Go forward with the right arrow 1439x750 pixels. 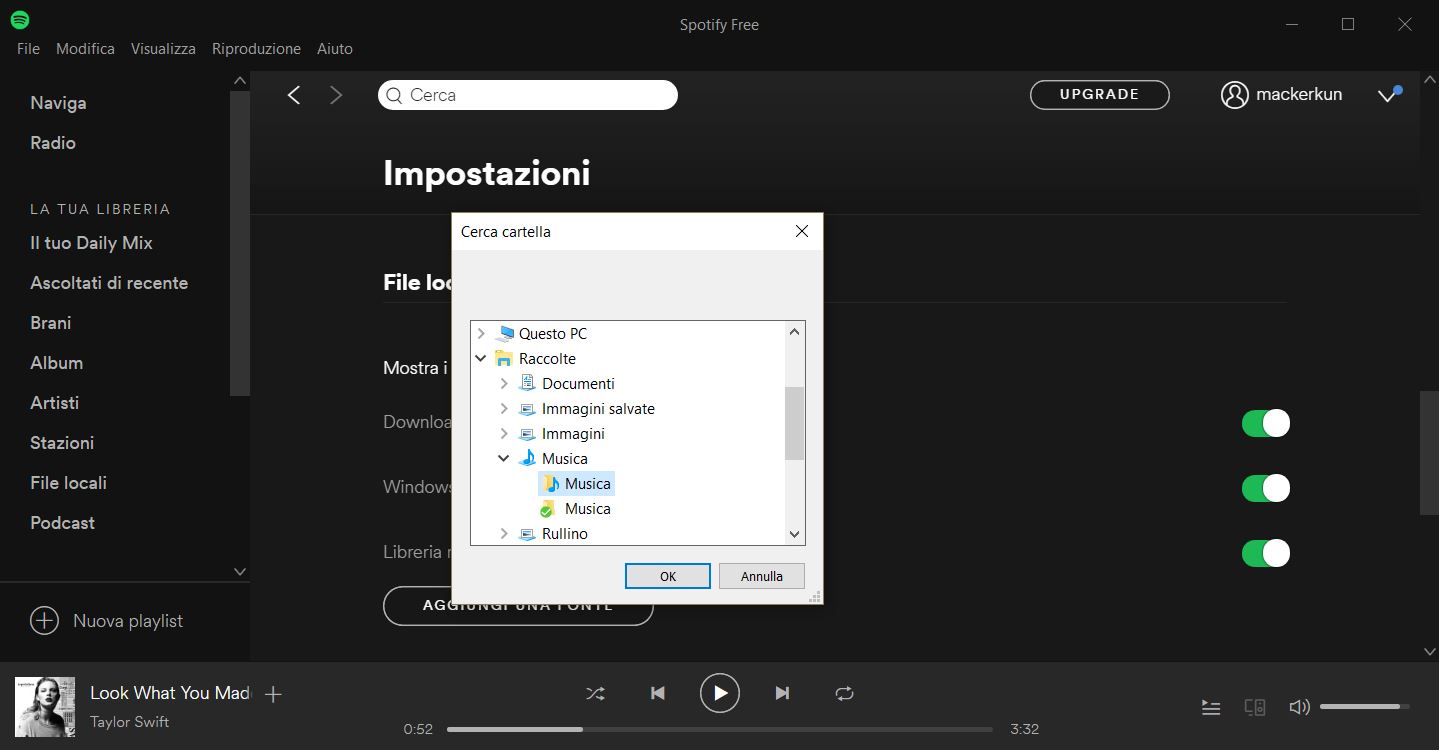pyautogui.click(x=336, y=95)
